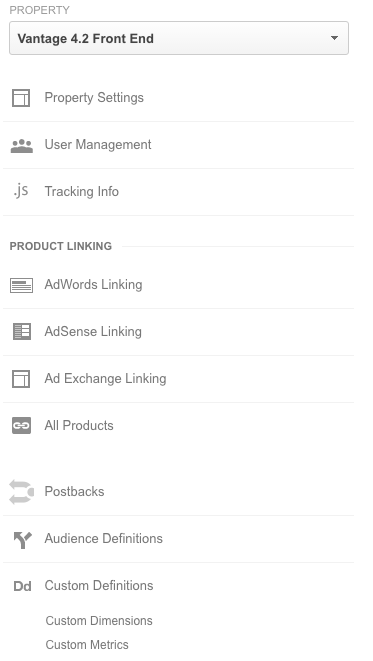Go to User Management
Screen dimensions: 373x661
98,145
